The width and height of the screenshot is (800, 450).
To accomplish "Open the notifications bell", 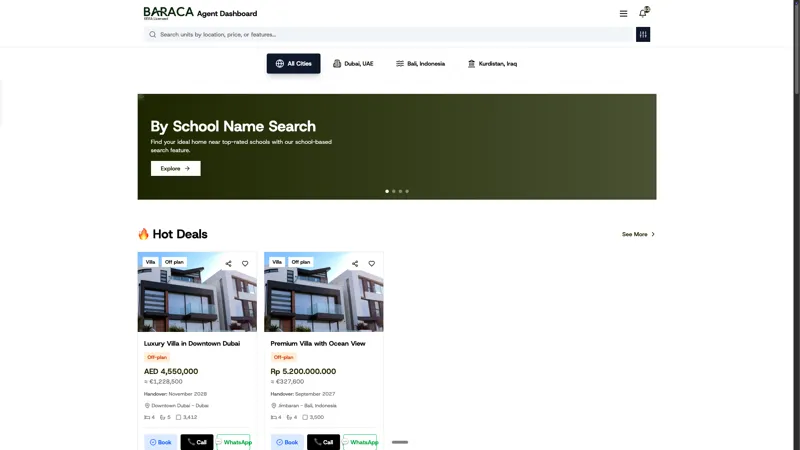I will click(643, 13).
